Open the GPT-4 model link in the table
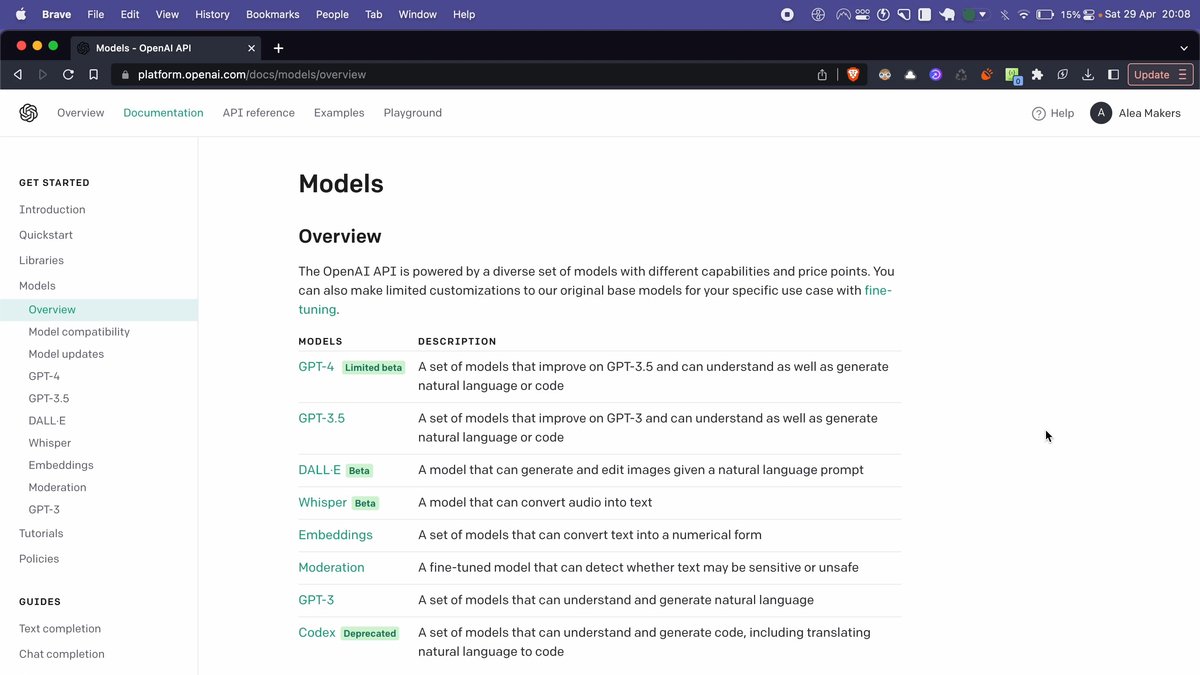The height and width of the screenshot is (675, 1200). (316, 367)
